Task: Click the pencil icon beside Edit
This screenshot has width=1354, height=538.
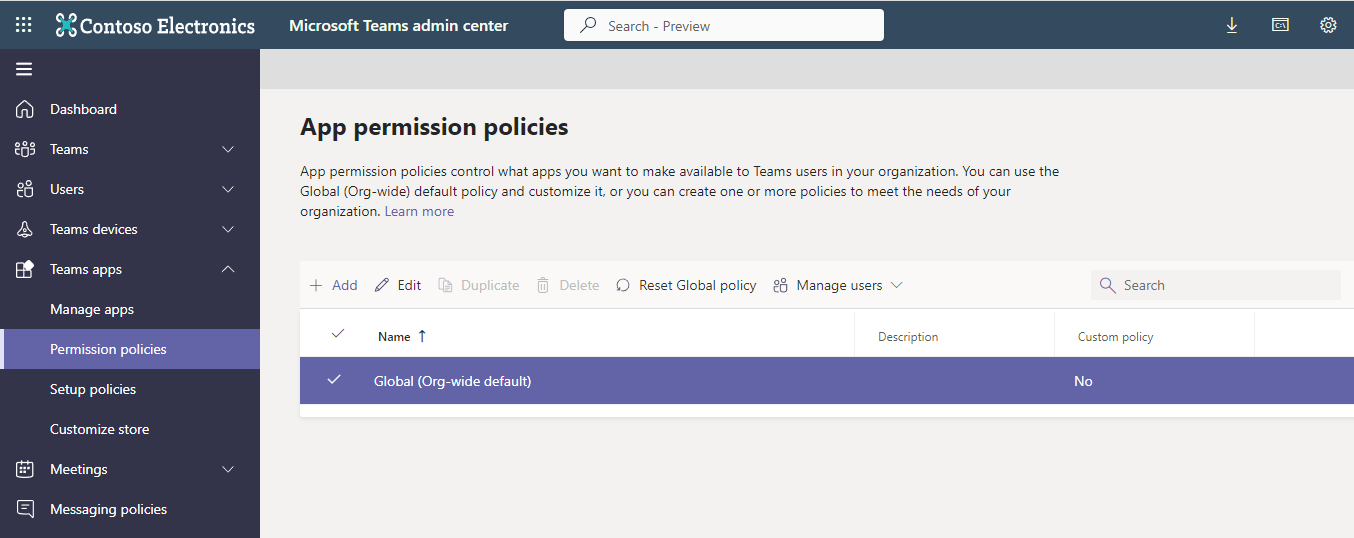Action: pos(382,285)
